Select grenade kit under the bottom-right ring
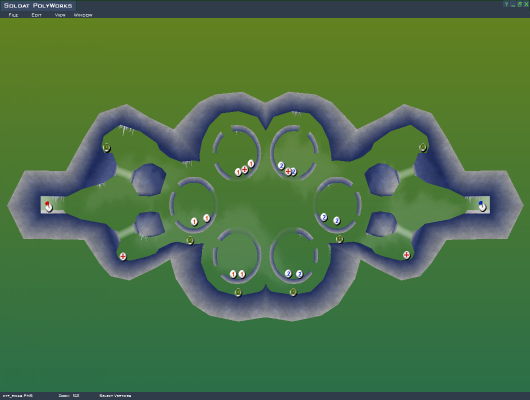530x400 pixels. tap(293, 291)
